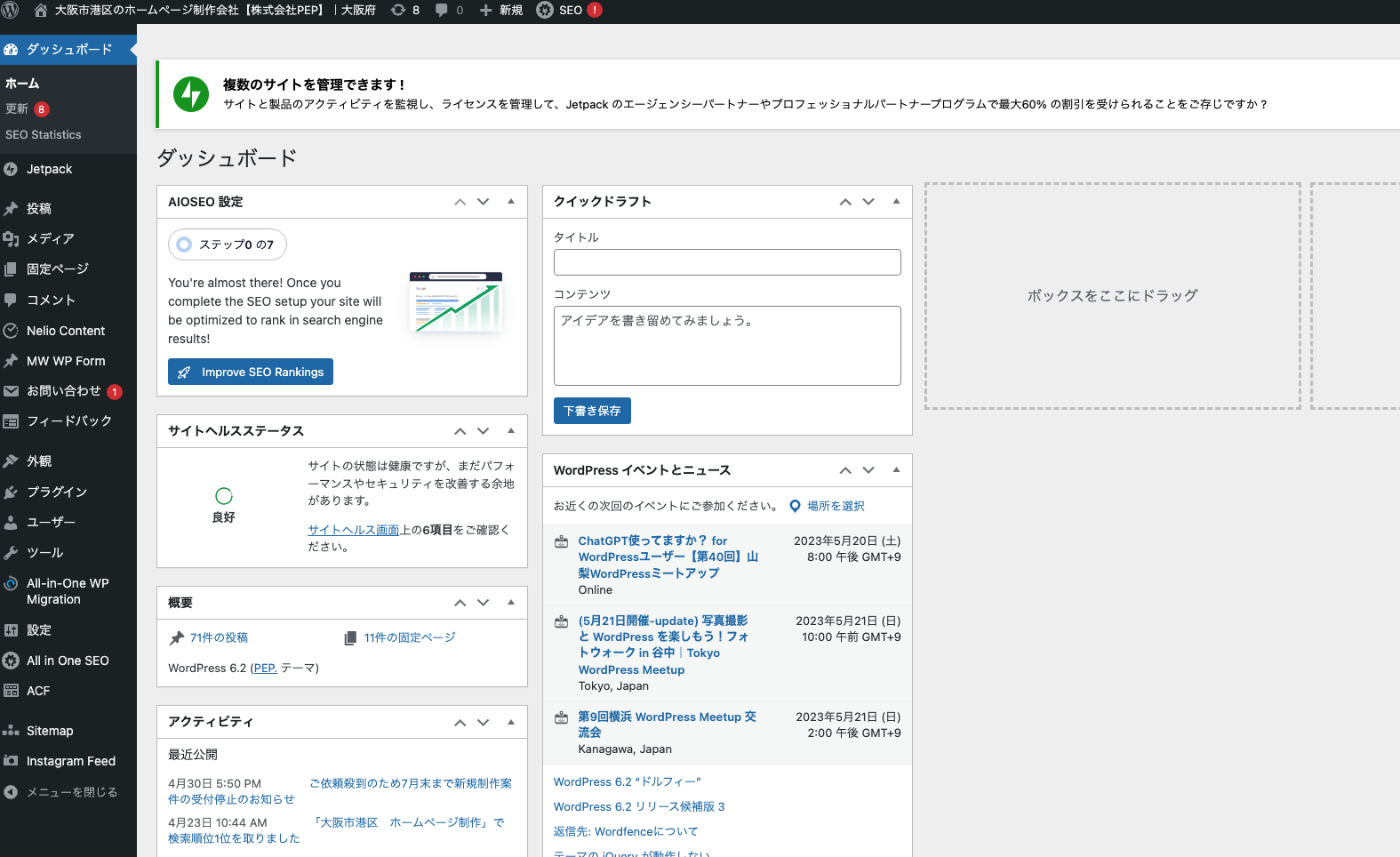Viewport: 1400px width, 857px height.
Task: Open 投稿 pin icon in sidebar
Action: click(x=11, y=209)
